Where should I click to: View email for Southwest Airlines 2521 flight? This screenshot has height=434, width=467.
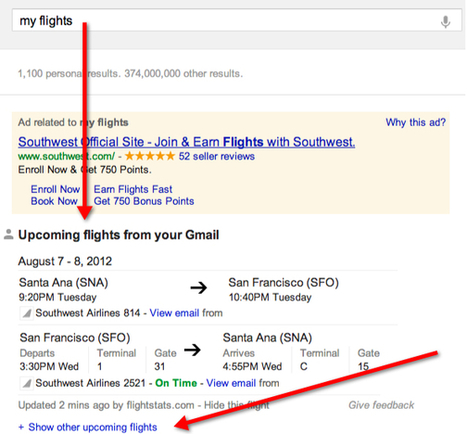click(231, 383)
